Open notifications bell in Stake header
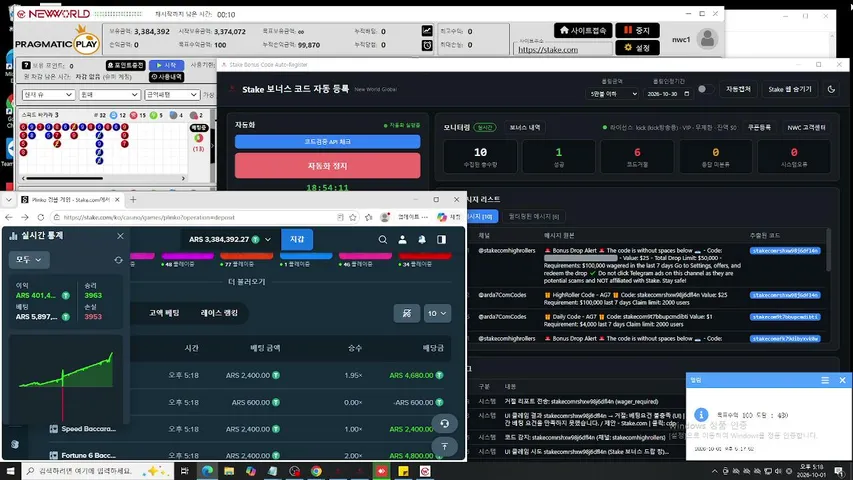Screen dimensions: 853x480 click(422, 239)
